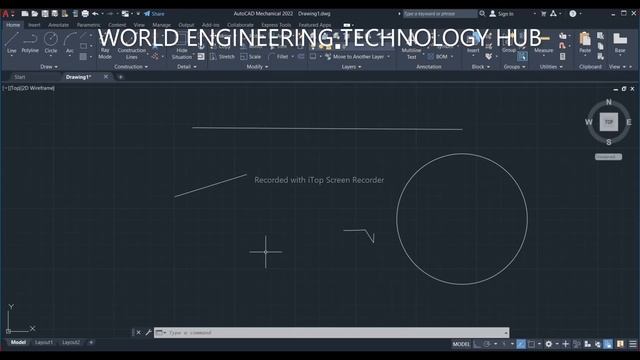Click the Open file icon in quick access toolbar
Image resolution: width=640 pixels, height=360 pixels.
pyautogui.click(x=35, y=13)
